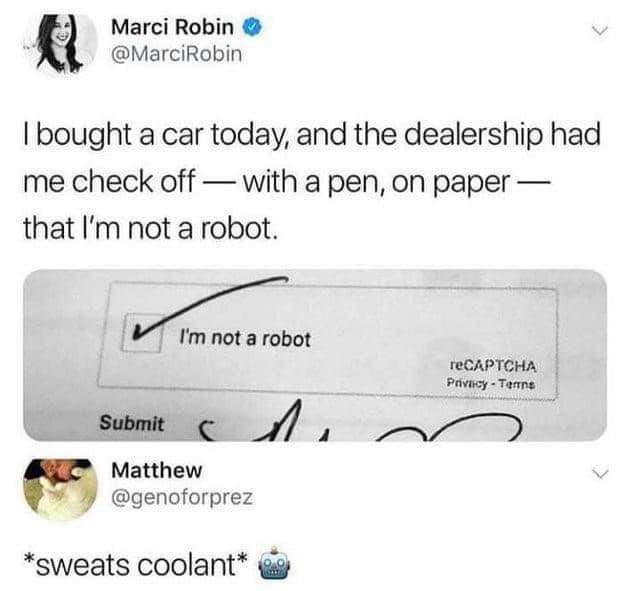The height and width of the screenshot is (591, 640).
Task: Click the Terms link under reCAPTCHA
Action: click(x=517, y=384)
